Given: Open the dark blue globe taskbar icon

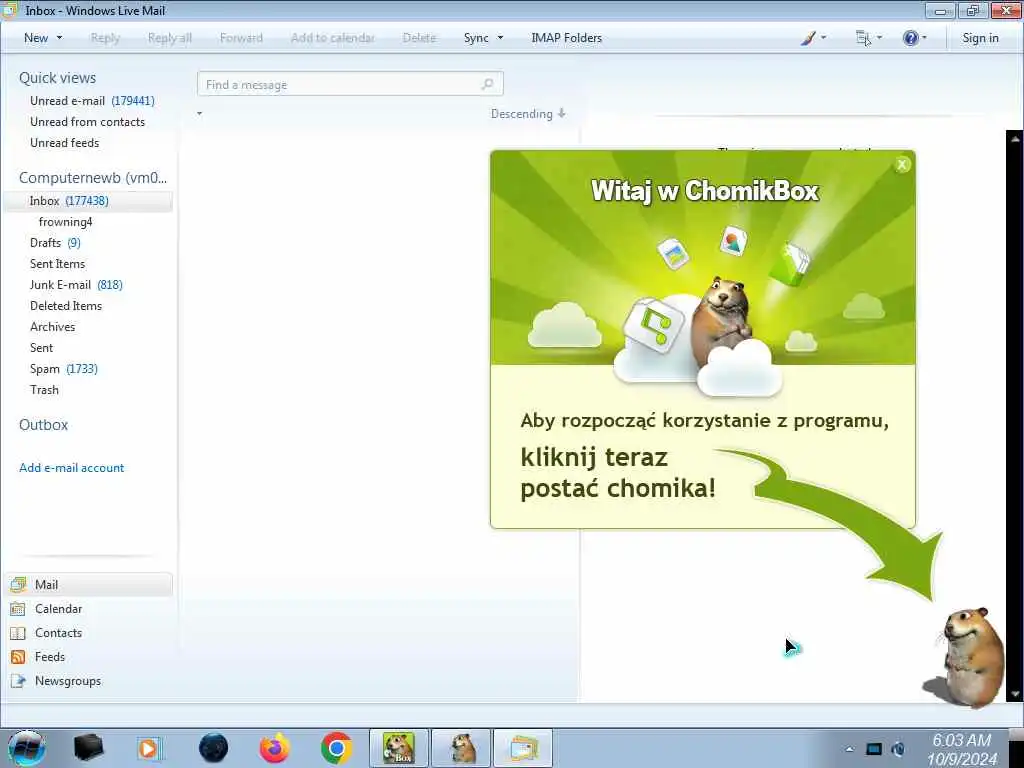Looking at the screenshot, I should pyautogui.click(x=214, y=748).
